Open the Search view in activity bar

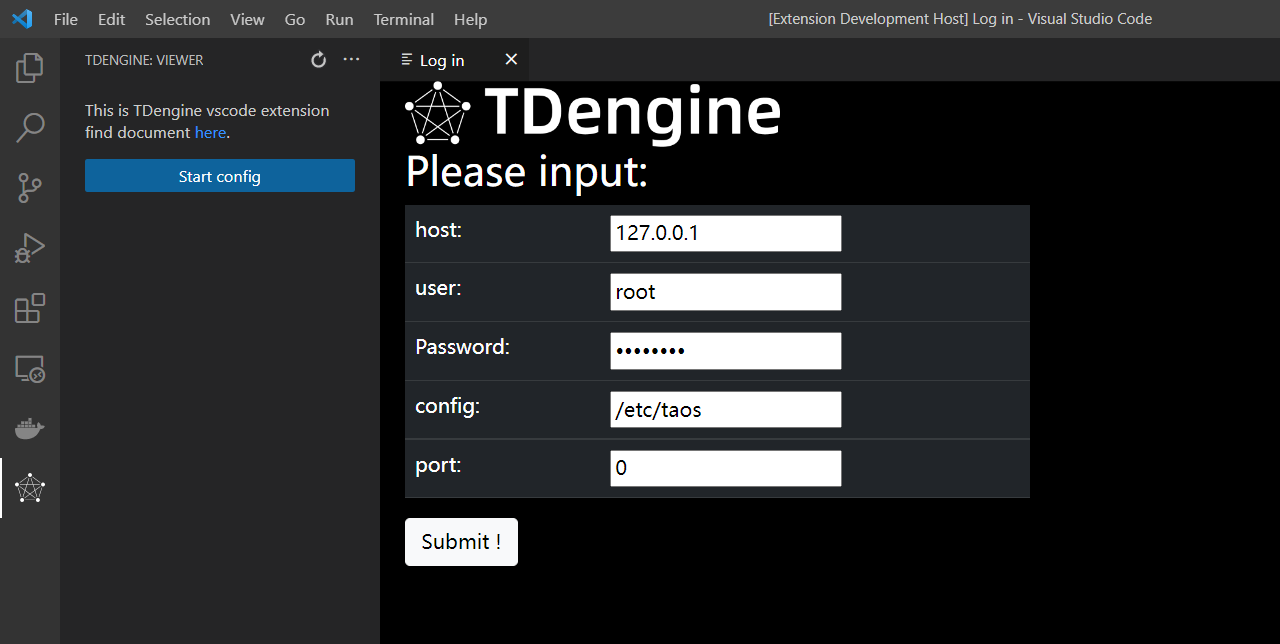click(30, 127)
